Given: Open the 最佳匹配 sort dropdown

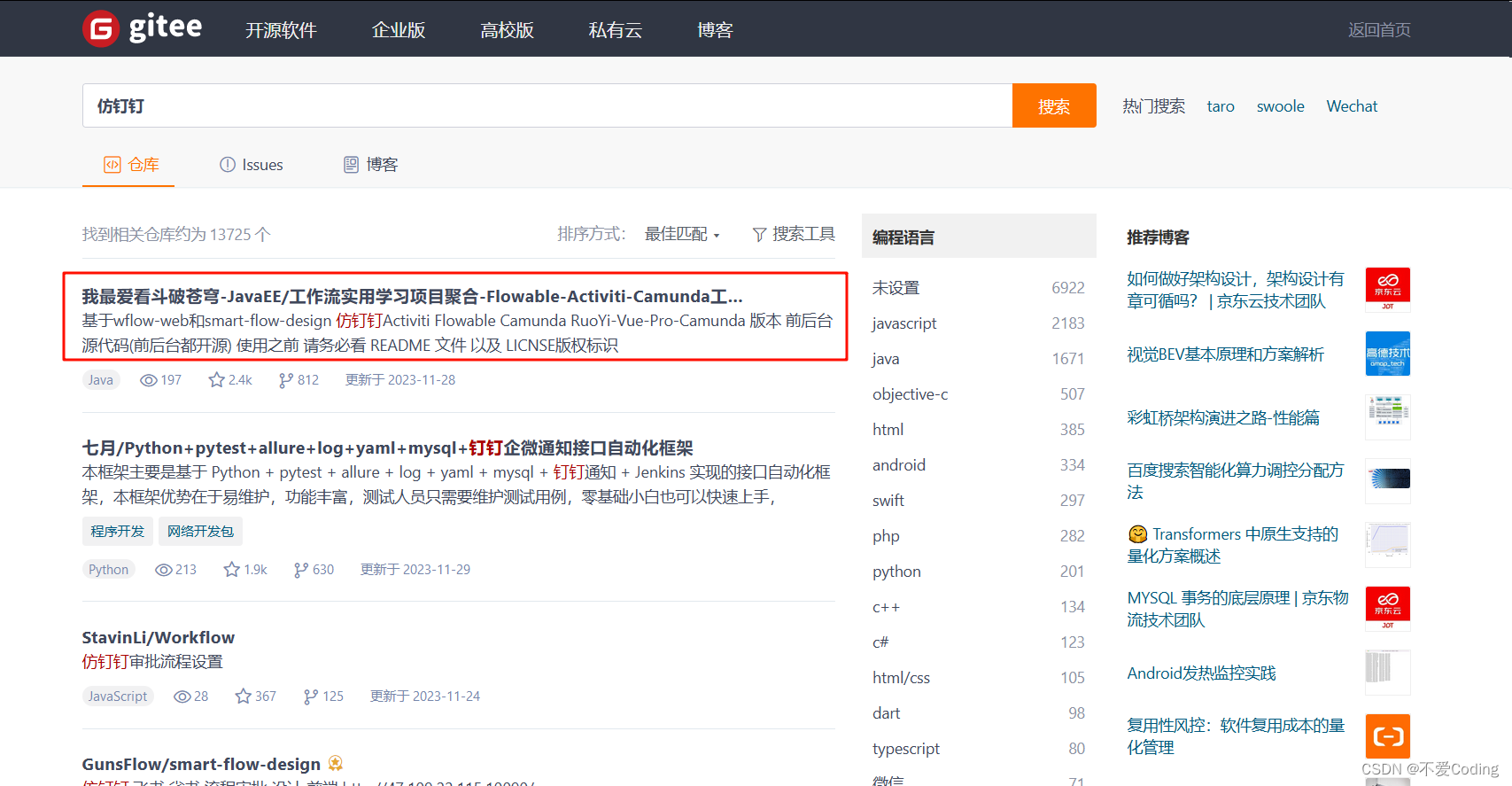Looking at the screenshot, I should [682, 234].
